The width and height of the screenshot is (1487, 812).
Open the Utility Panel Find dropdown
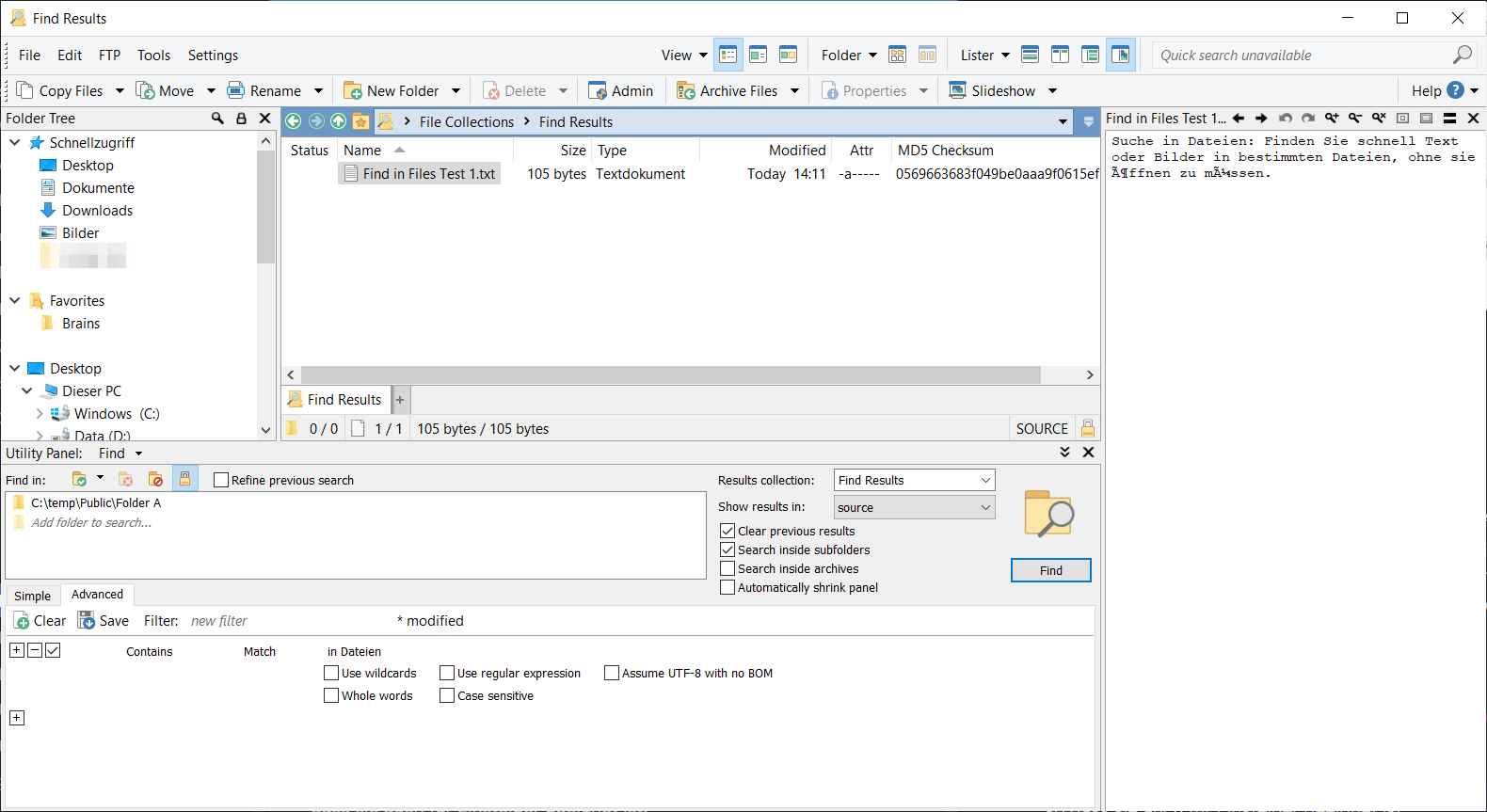(x=138, y=454)
